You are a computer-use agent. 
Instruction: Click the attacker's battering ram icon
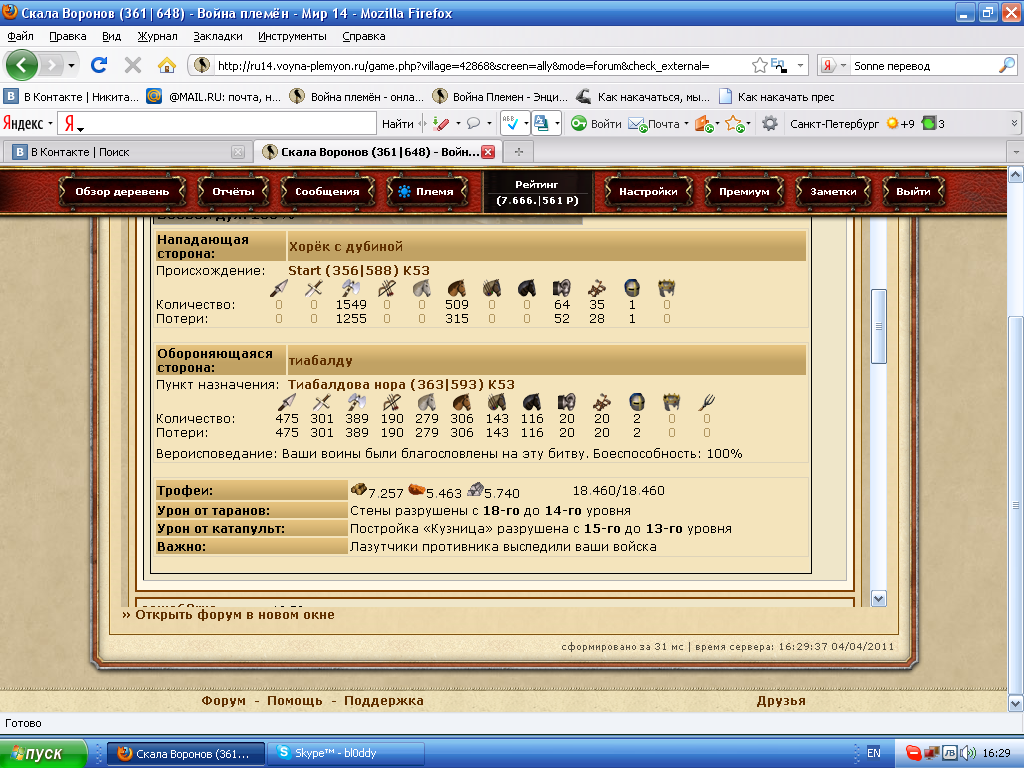click(x=562, y=288)
